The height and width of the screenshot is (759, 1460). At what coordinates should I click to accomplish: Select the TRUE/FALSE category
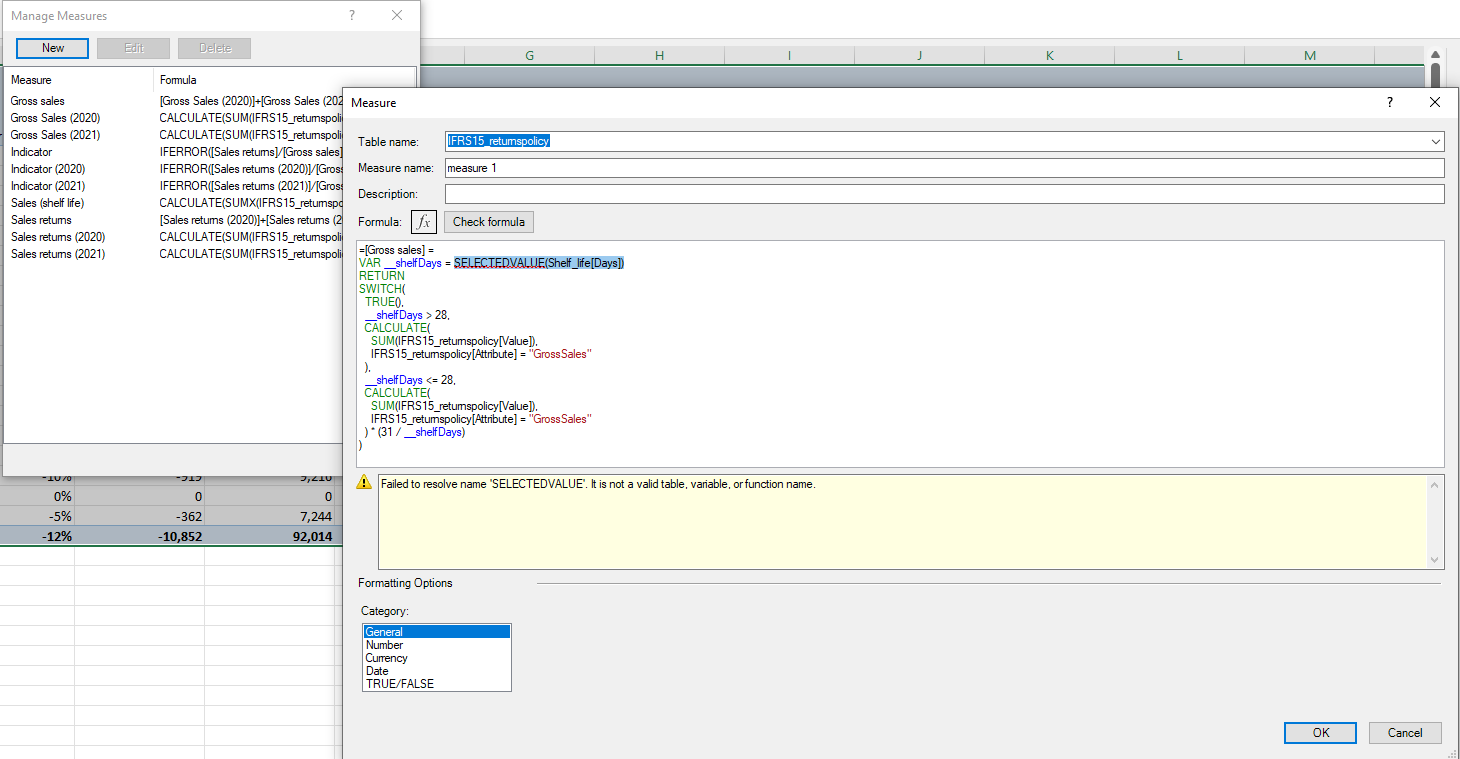pyautogui.click(x=437, y=684)
